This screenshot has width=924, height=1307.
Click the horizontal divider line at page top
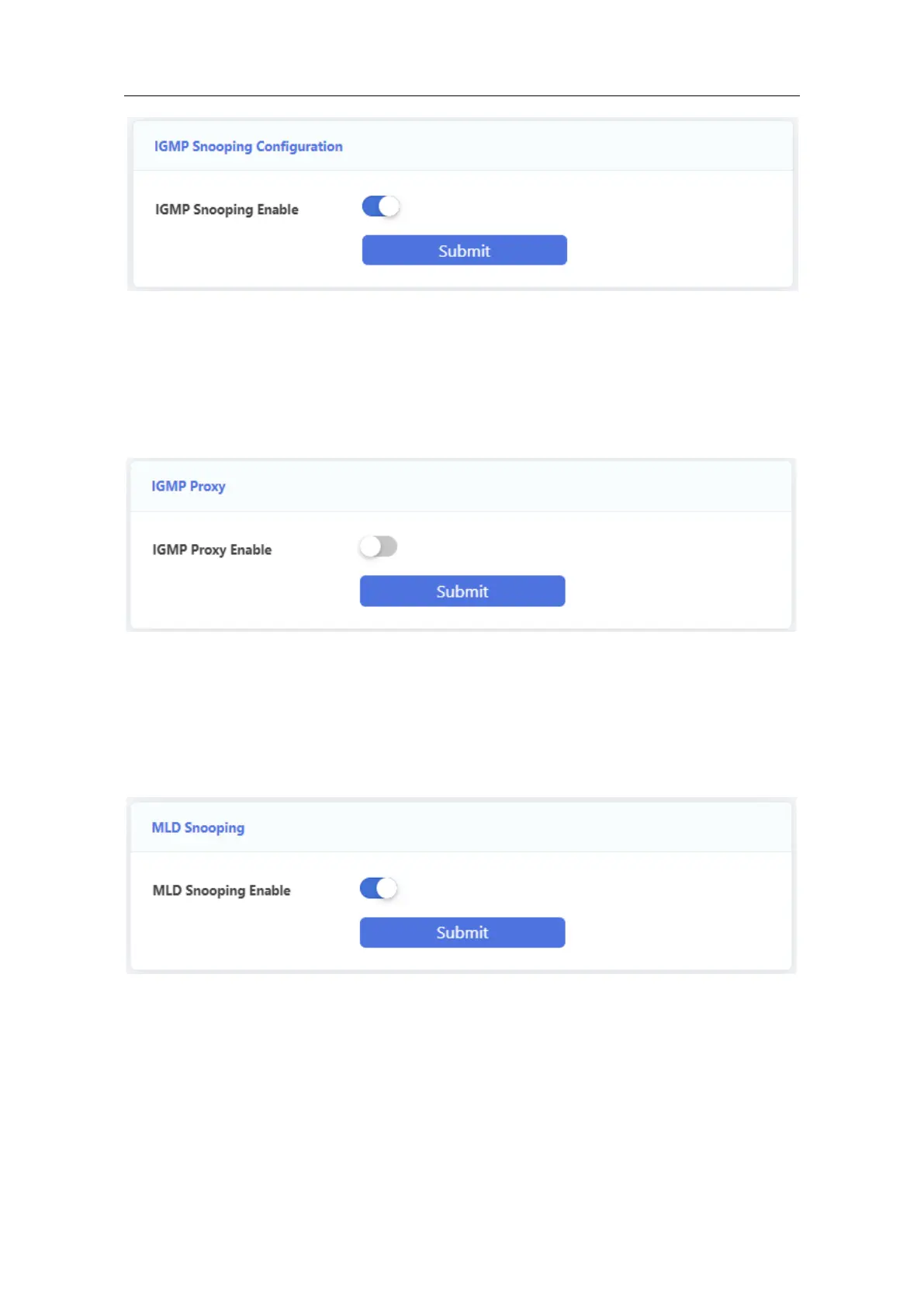tap(462, 95)
